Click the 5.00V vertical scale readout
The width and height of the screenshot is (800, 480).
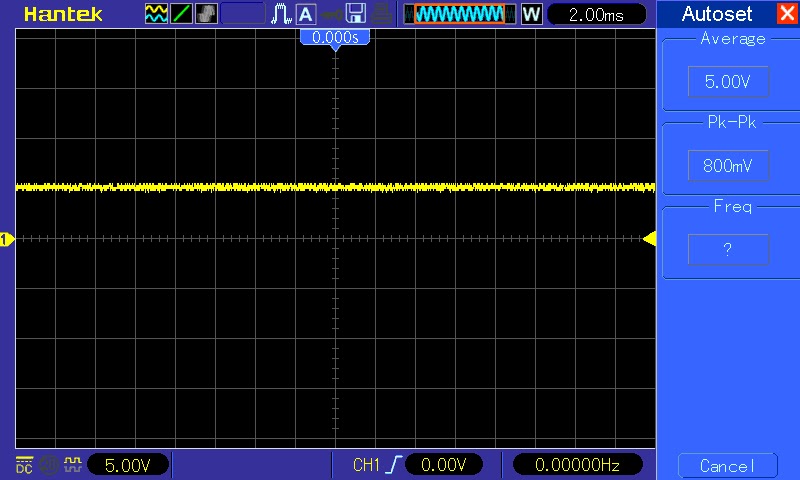(128, 465)
